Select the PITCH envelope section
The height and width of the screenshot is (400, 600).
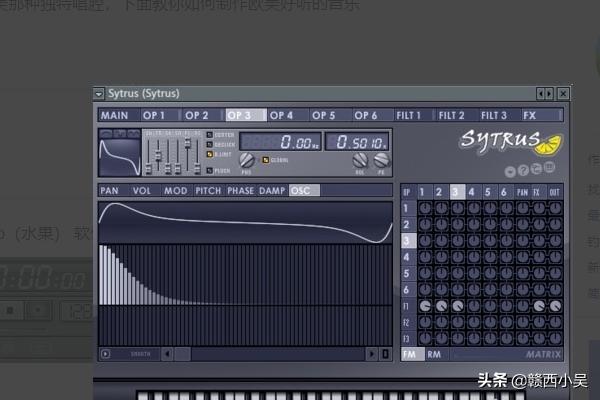208,190
